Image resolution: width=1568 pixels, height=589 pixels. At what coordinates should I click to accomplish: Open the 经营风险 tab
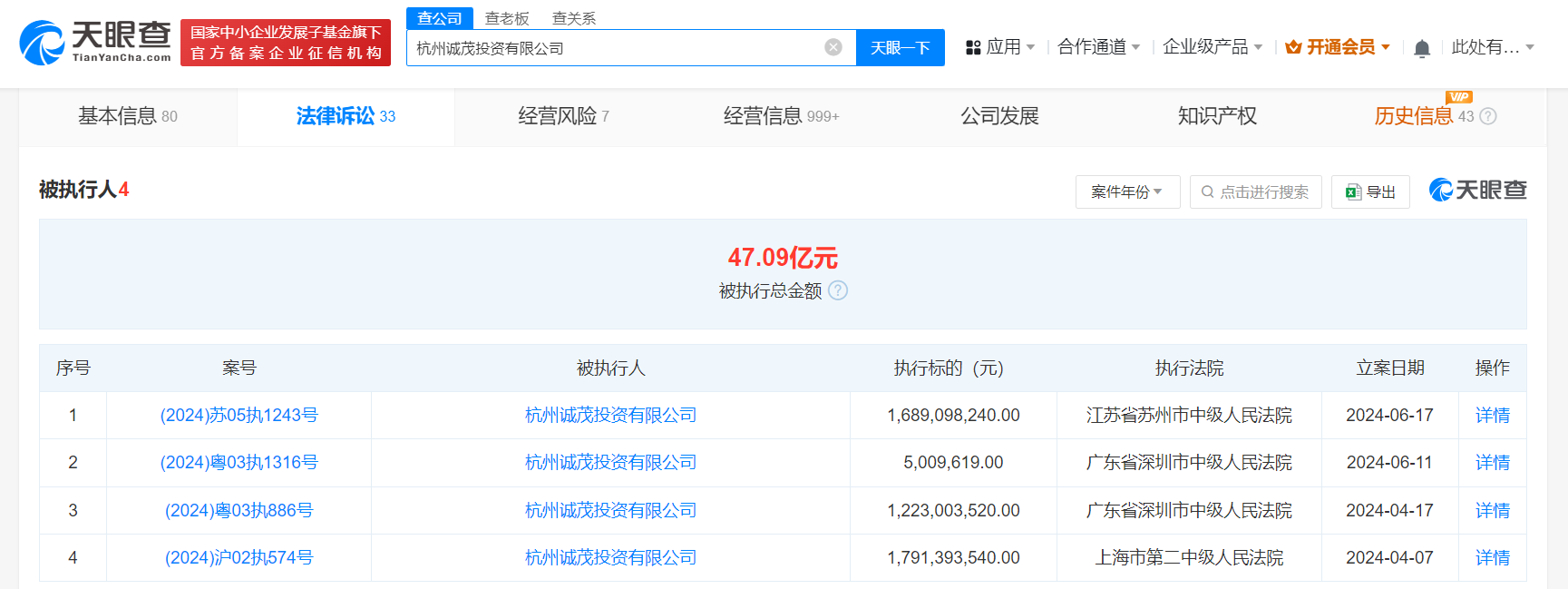(563, 116)
